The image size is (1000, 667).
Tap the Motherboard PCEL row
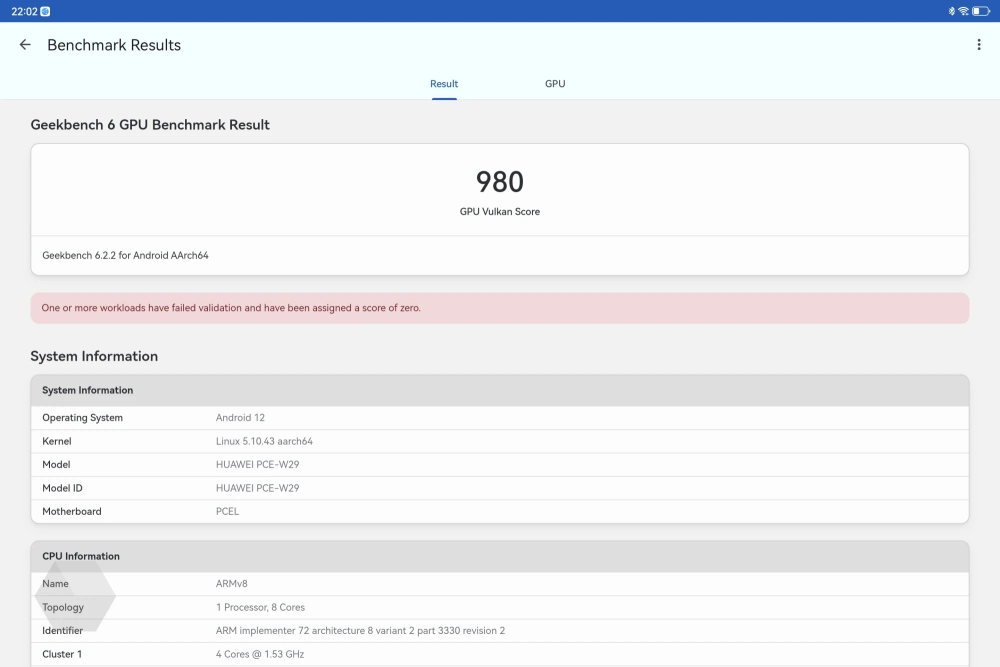coord(499,511)
